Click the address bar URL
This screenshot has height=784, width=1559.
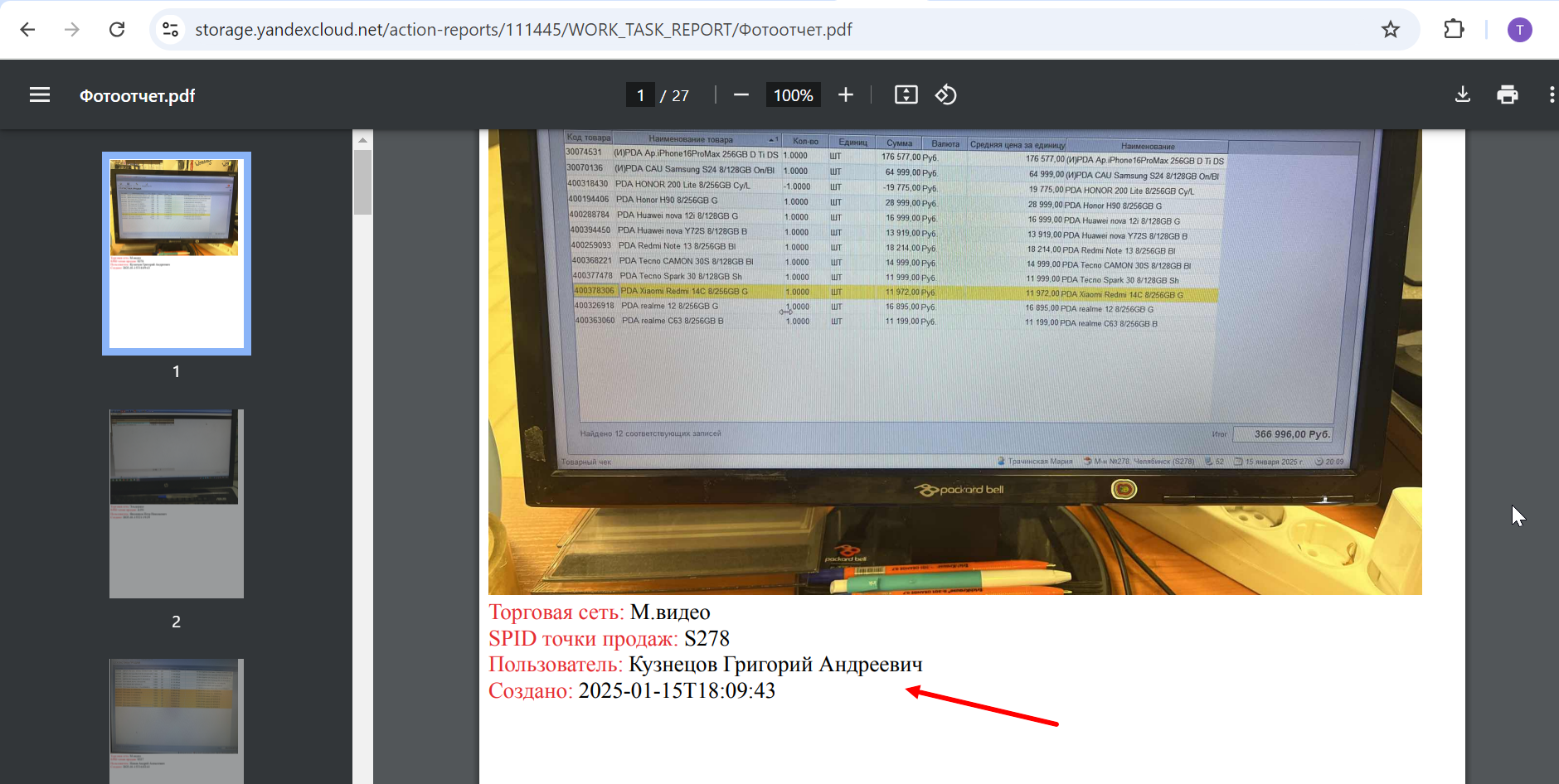(x=523, y=30)
